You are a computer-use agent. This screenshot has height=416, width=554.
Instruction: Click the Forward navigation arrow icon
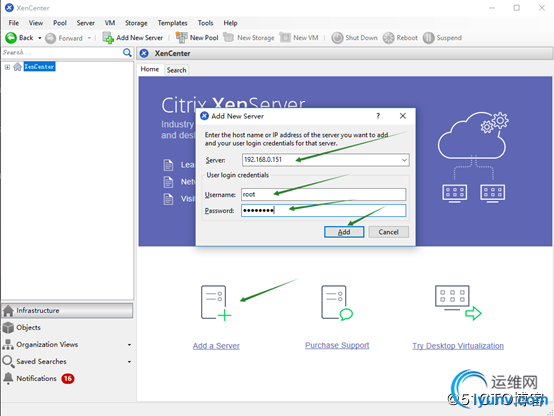51,38
